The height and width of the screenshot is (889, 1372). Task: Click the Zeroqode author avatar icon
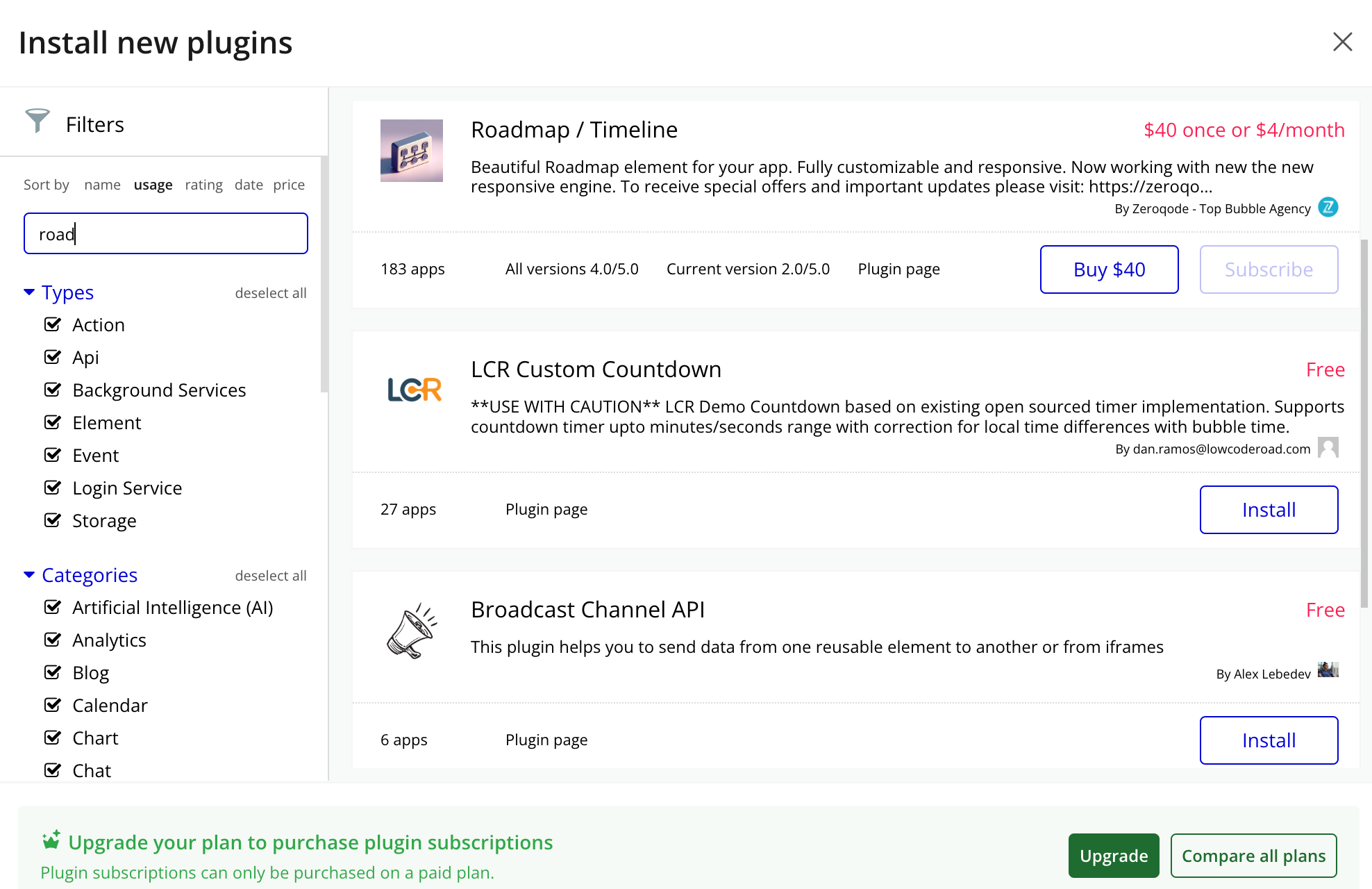pos(1328,207)
